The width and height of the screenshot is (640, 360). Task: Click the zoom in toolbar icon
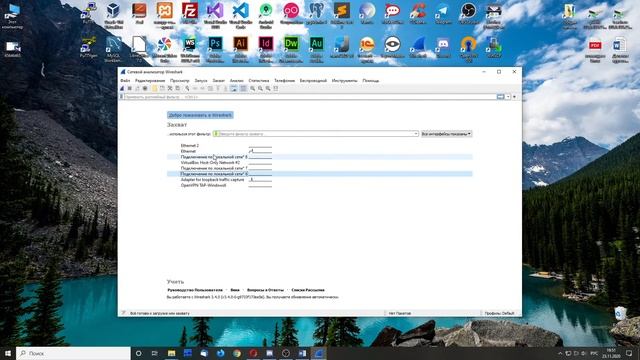coord(253,88)
